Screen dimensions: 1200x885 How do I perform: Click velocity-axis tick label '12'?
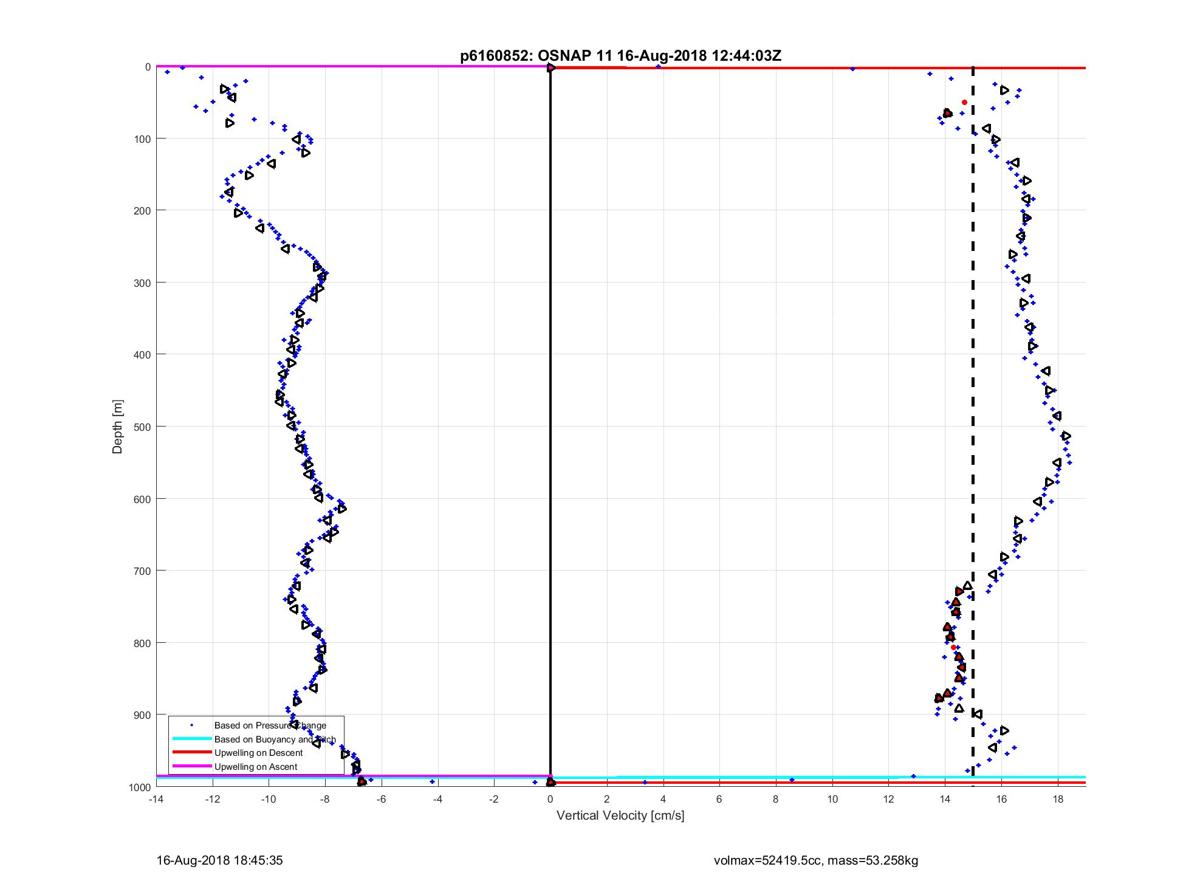point(889,801)
